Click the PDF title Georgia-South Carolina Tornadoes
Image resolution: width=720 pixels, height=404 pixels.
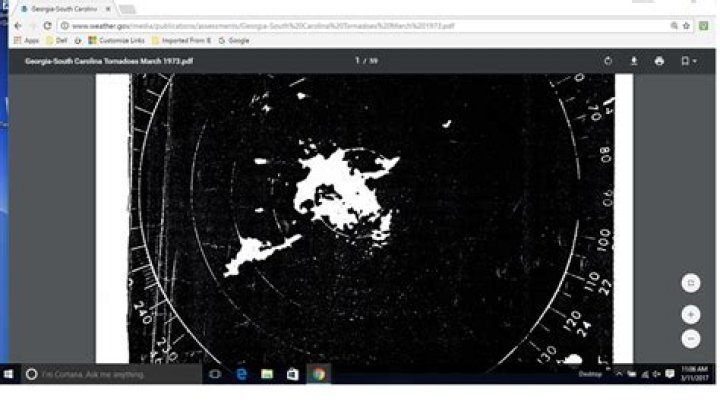(x=109, y=61)
